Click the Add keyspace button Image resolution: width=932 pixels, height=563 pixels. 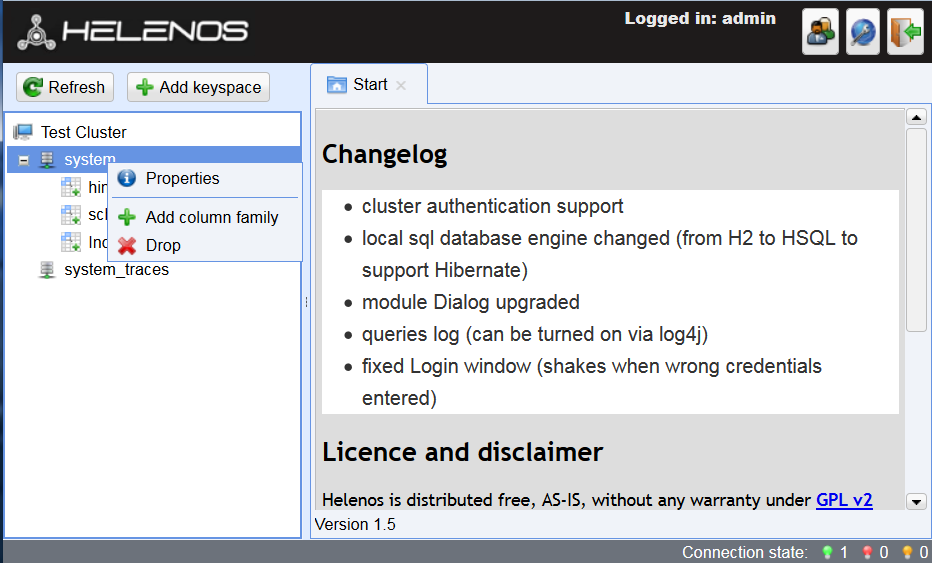click(x=198, y=87)
